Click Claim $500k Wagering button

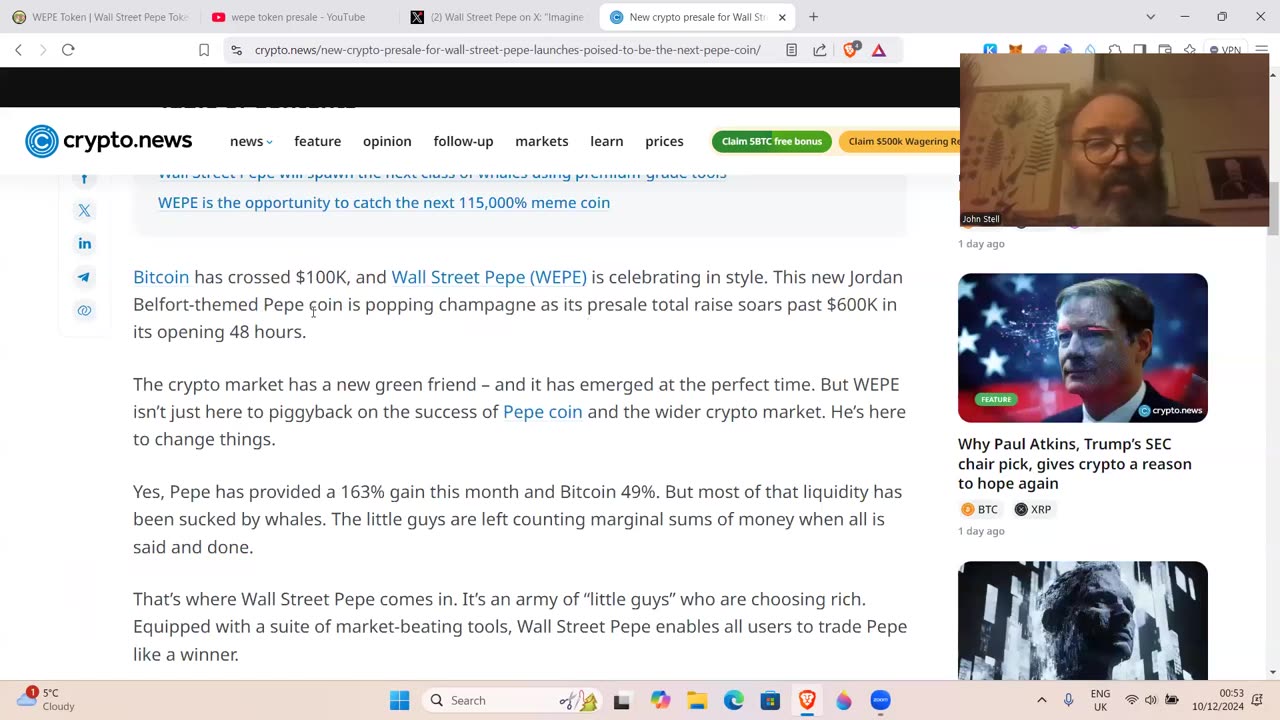pos(900,141)
